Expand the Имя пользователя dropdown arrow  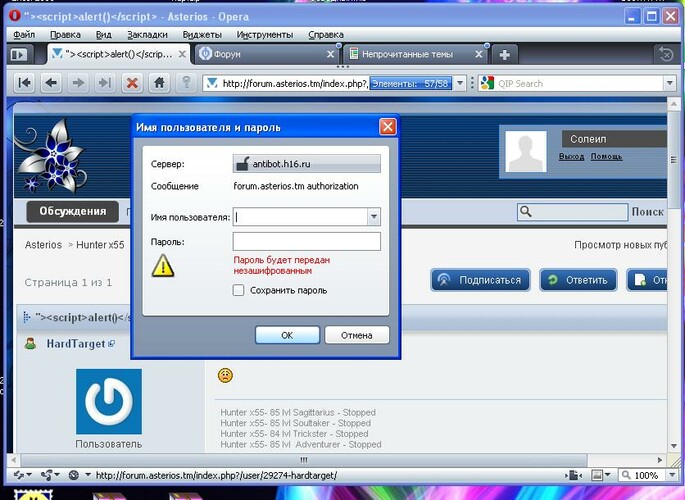point(374,217)
